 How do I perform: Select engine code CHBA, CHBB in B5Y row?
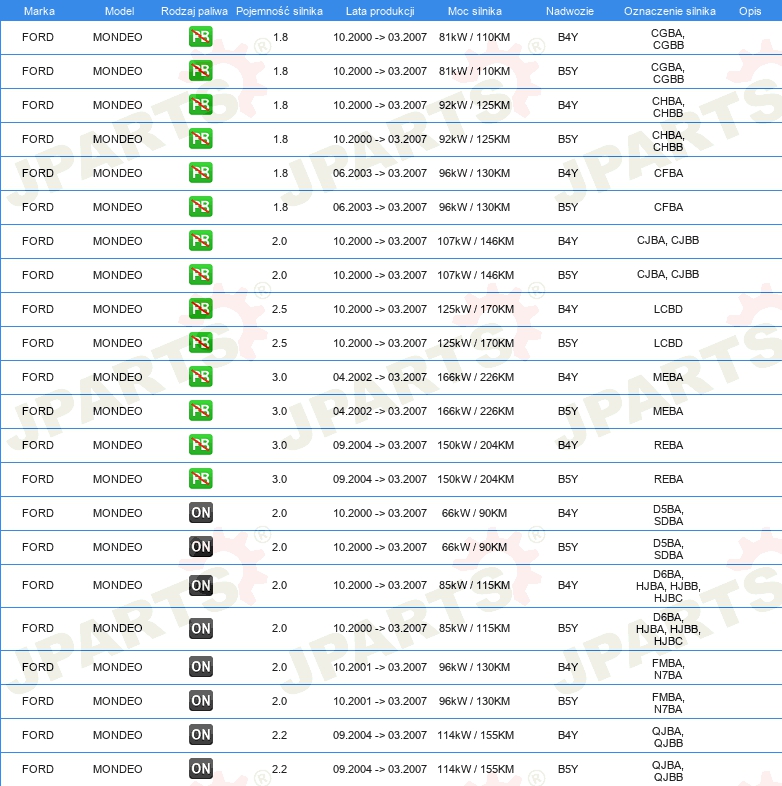click(x=668, y=141)
